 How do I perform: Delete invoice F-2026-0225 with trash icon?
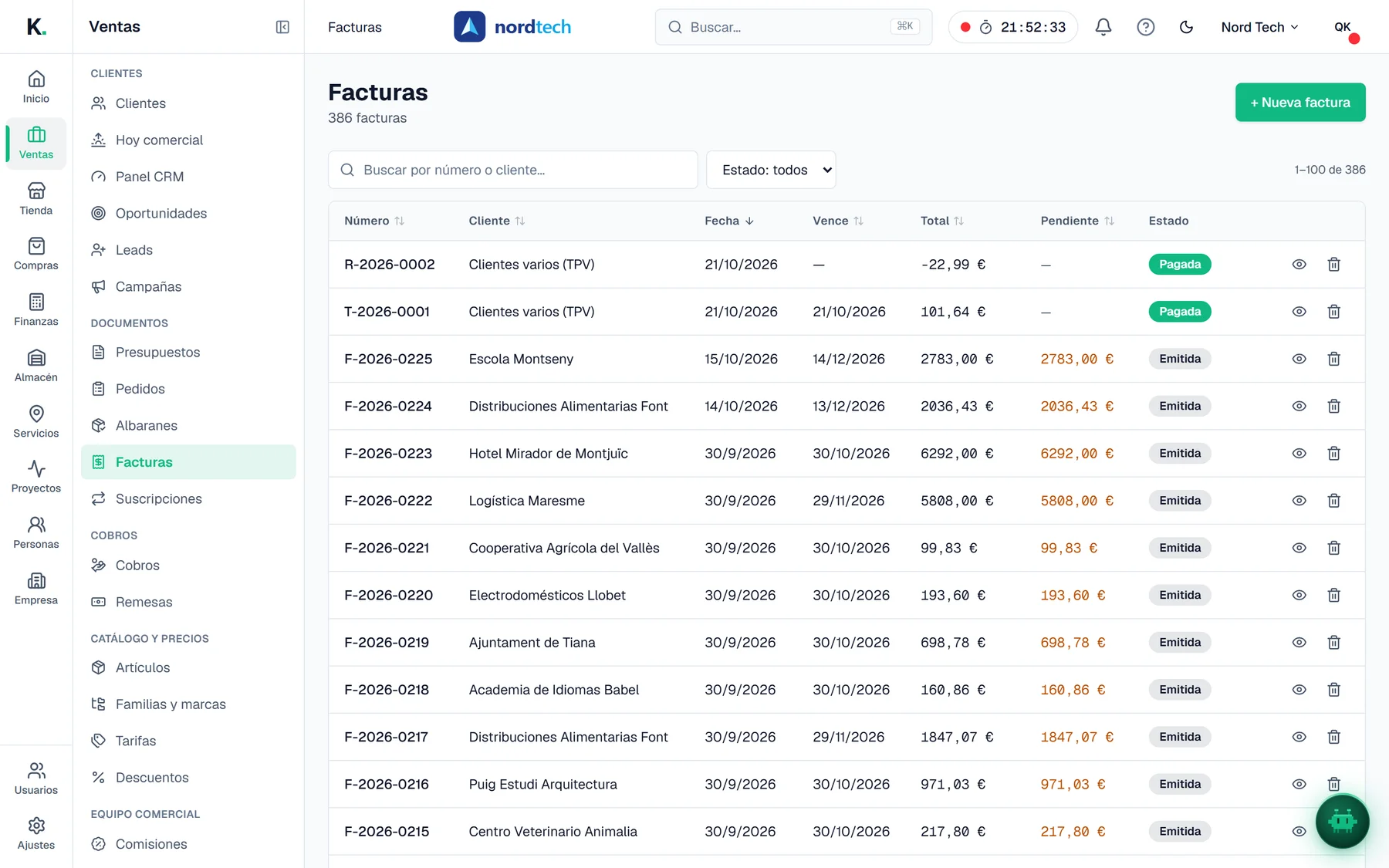(x=1333, y=359)
